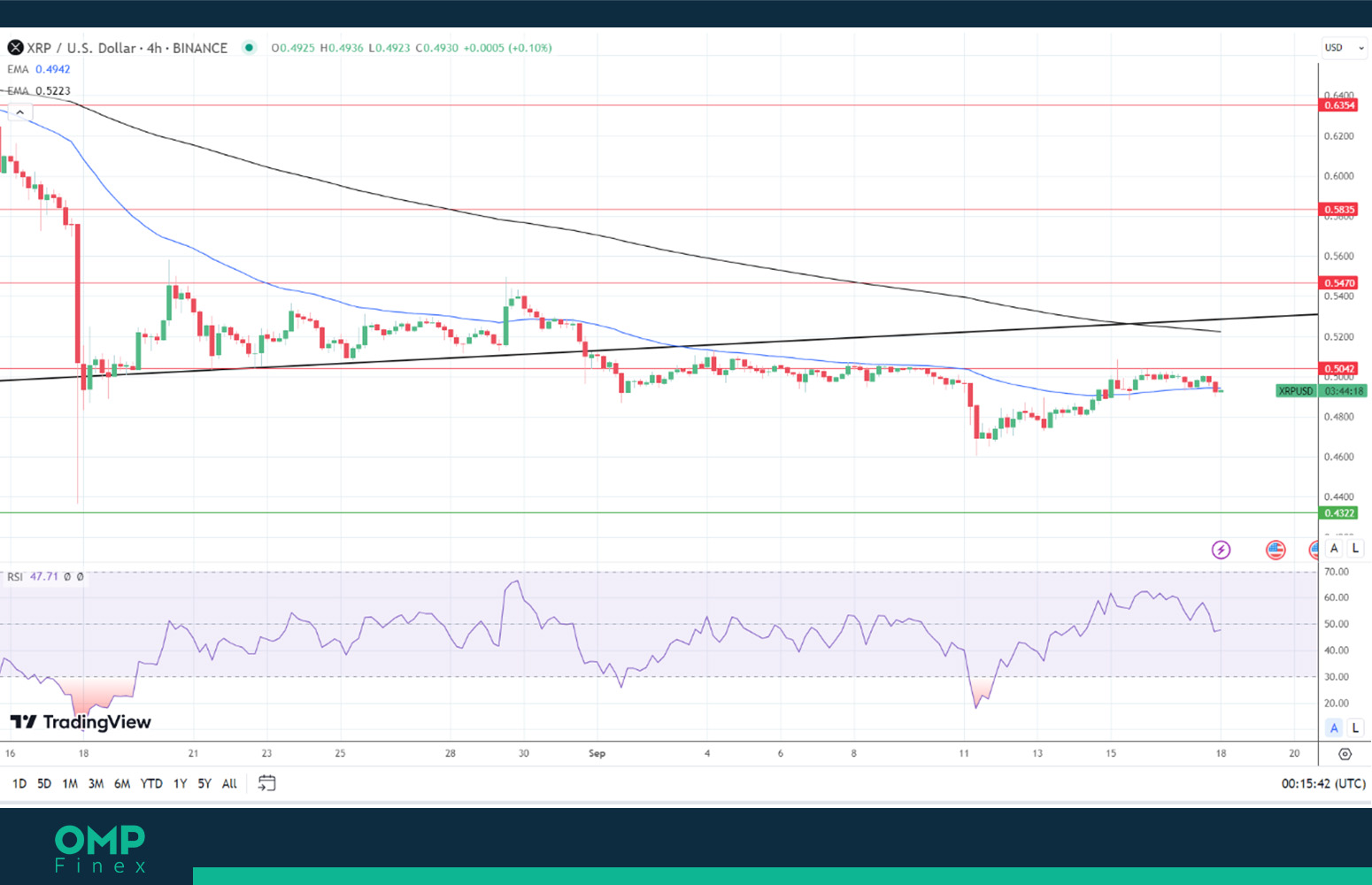The image size is (1372, 885).
Task: Toggle log scale L on price pane
Action: (1355, 549)
